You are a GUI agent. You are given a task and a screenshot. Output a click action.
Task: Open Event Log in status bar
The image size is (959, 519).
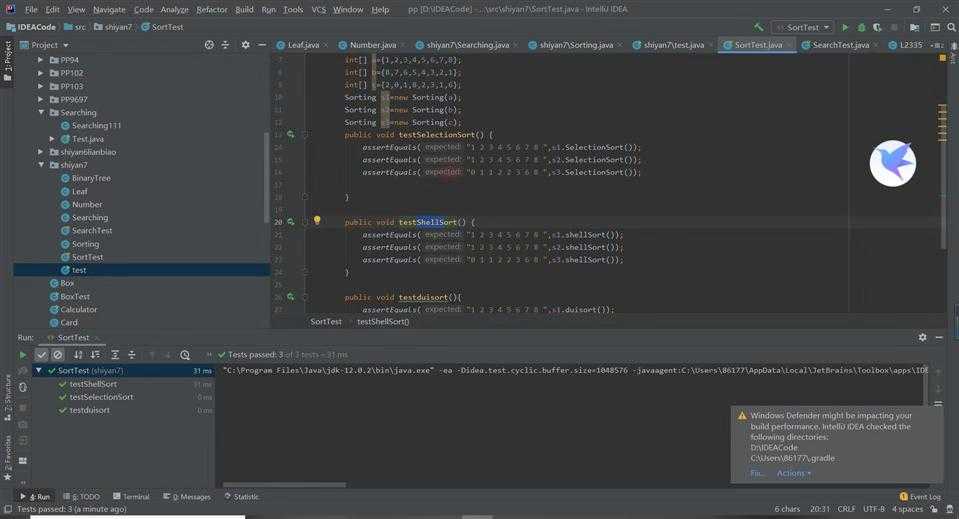(920, 496)
